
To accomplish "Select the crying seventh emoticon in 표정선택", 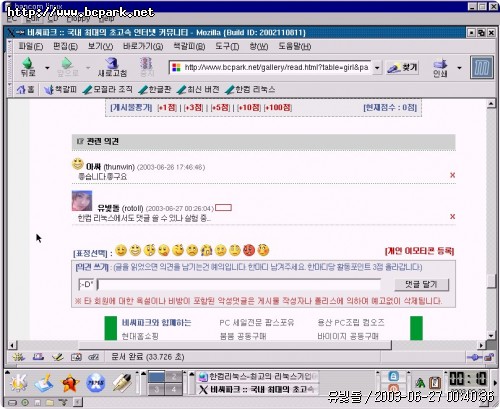I will (206, 250).
